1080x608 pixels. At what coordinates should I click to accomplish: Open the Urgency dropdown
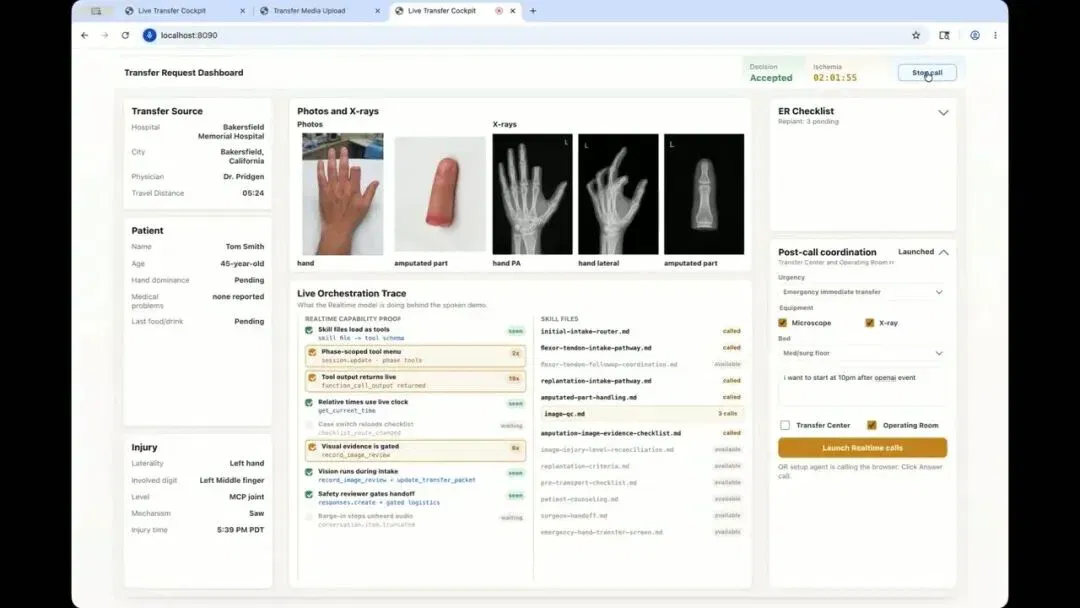(x=862, y=292)
